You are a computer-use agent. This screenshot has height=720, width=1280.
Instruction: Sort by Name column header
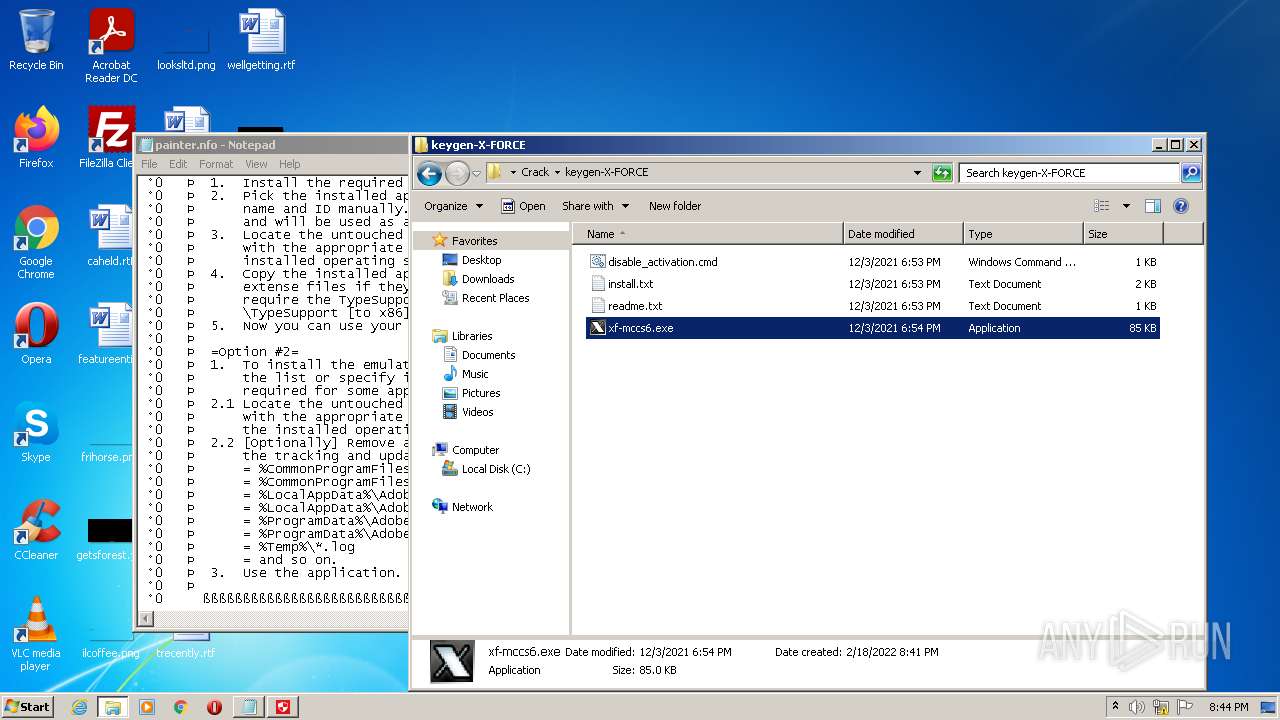[x=708, y=234]
